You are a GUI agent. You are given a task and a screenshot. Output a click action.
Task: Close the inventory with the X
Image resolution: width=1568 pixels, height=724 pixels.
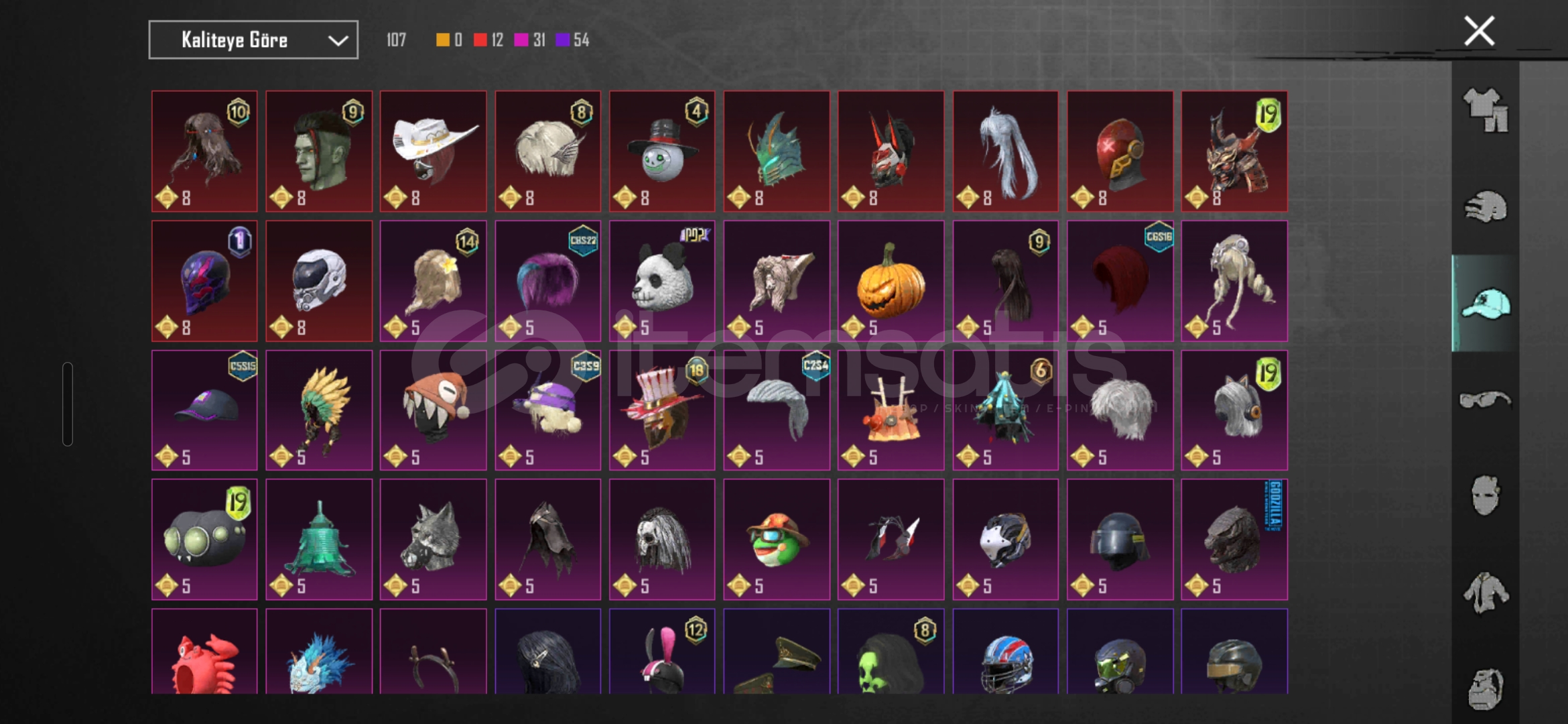(x=1479, y=31)
